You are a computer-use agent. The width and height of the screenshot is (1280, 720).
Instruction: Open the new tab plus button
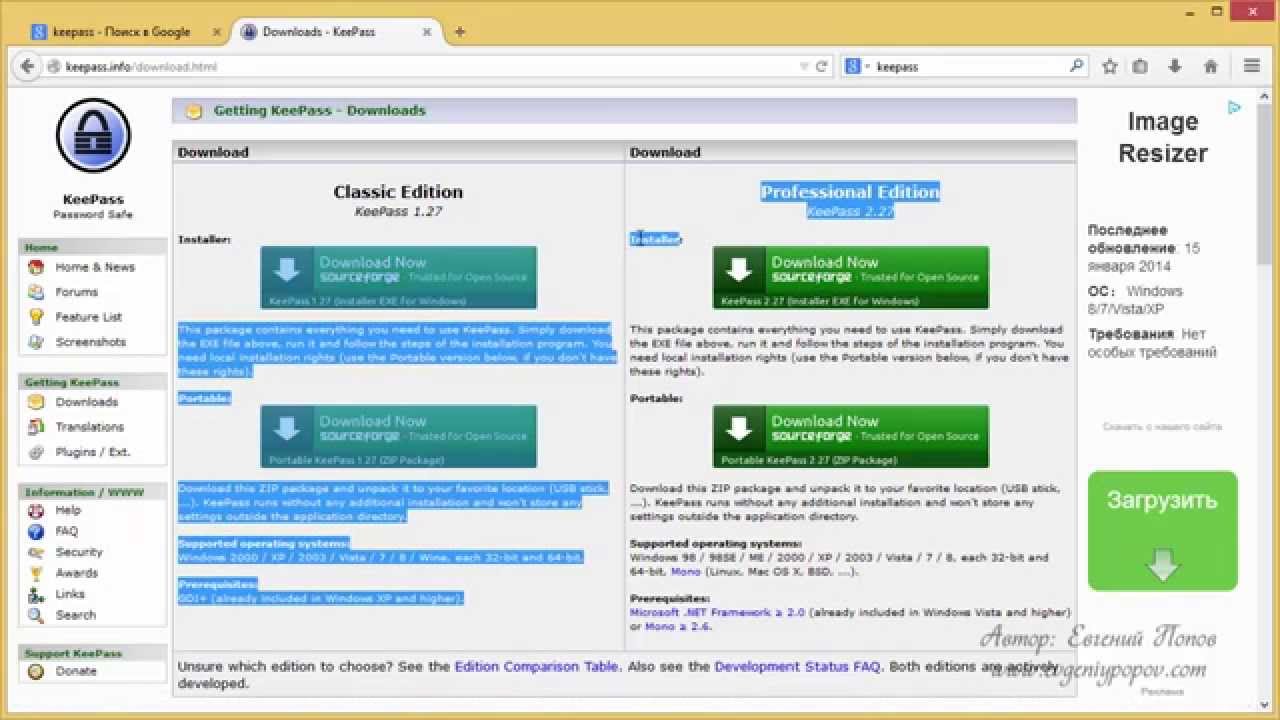(460, 32)
